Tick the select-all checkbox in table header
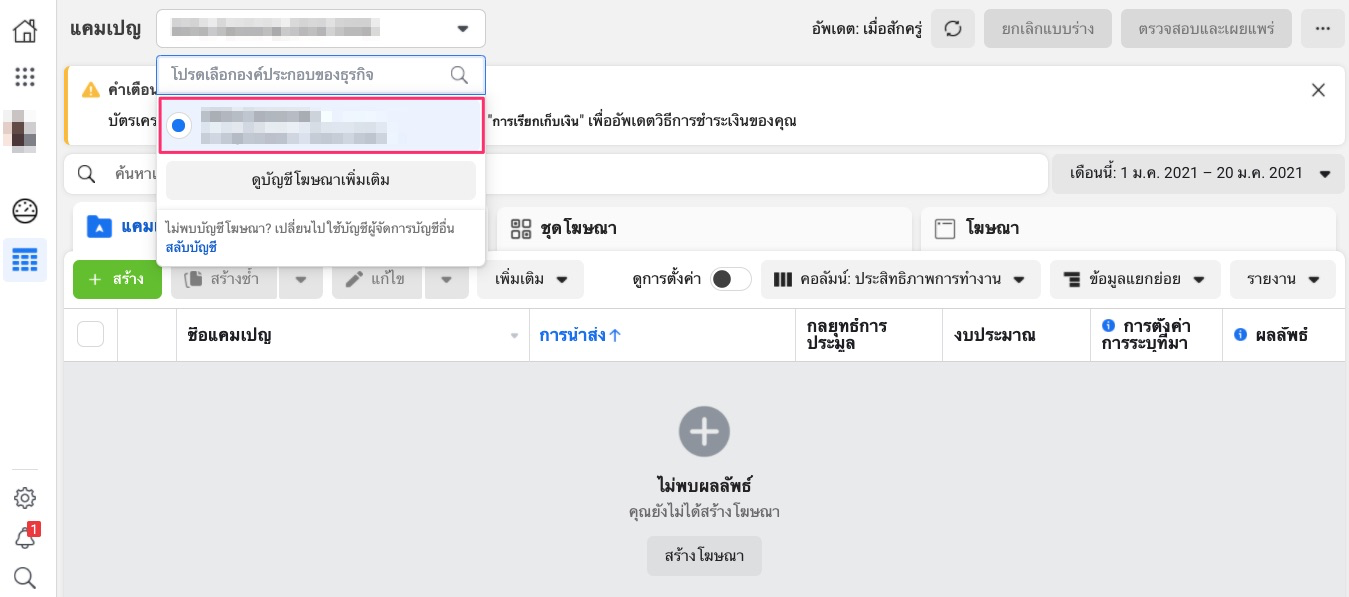This screenshot has width=1349, height=597. click(x=91, y=335)
